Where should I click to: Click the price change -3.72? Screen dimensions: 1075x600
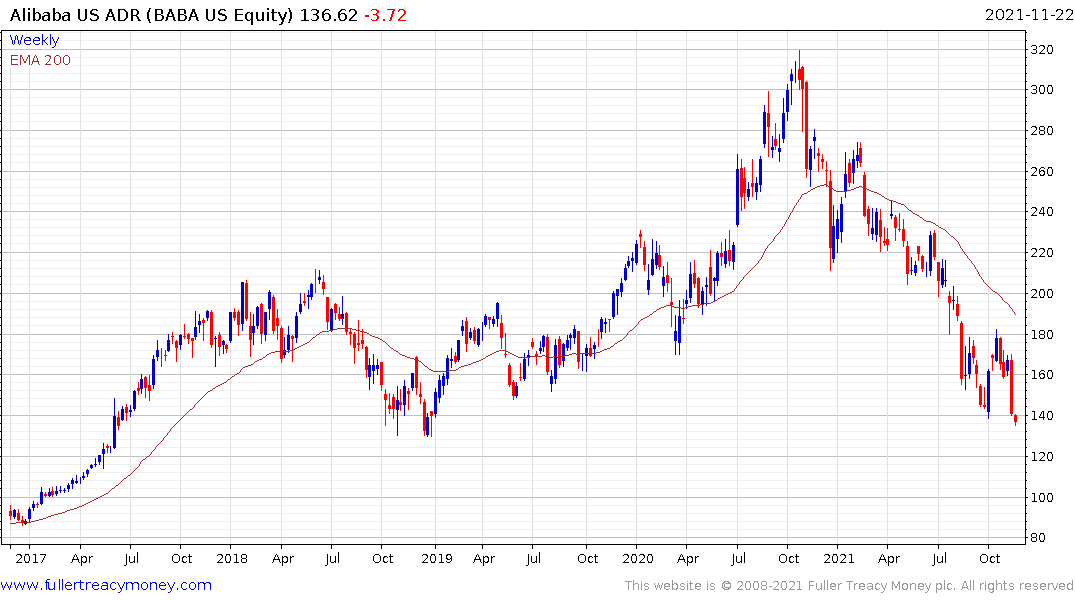tap(385, 15)
